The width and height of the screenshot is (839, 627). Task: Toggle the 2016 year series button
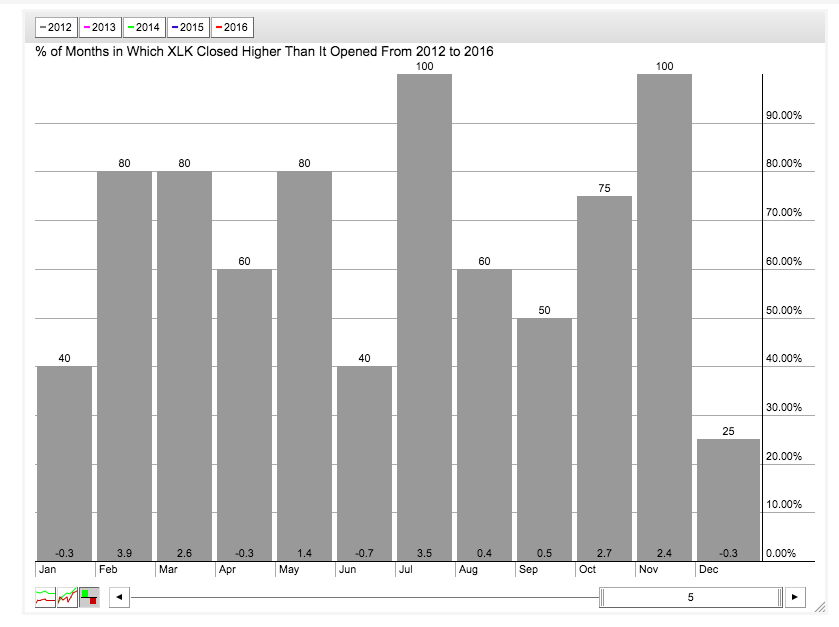coord(232,27)
